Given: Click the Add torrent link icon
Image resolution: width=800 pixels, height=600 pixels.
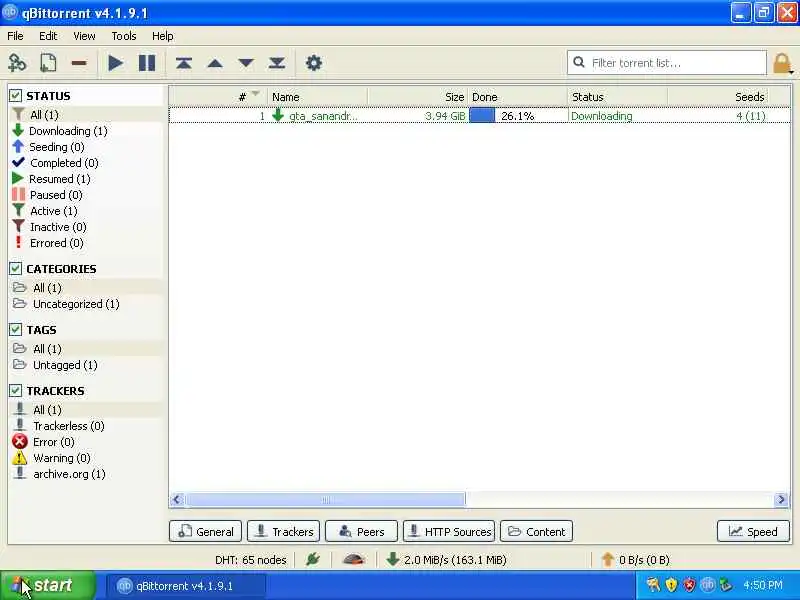Looking at the screenshot, I should pyautogui.click(x=17, y=63).
